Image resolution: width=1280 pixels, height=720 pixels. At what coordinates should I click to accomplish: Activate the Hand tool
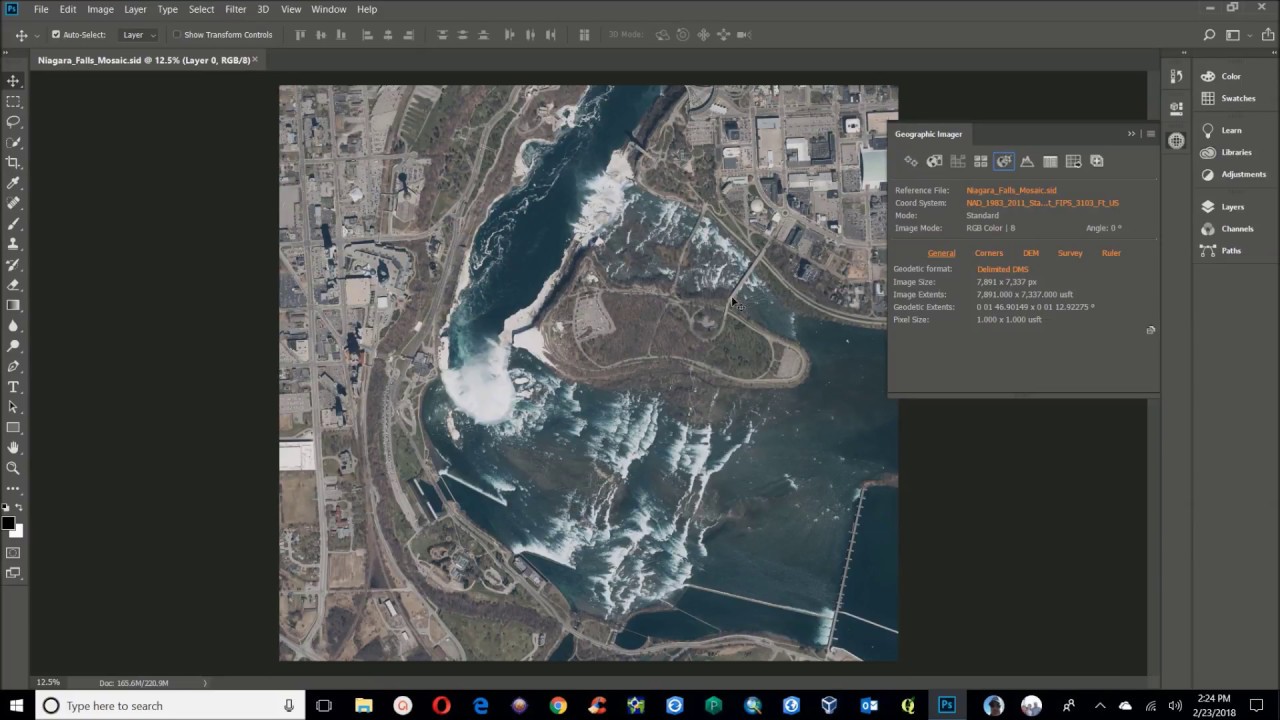click(13, 448)
